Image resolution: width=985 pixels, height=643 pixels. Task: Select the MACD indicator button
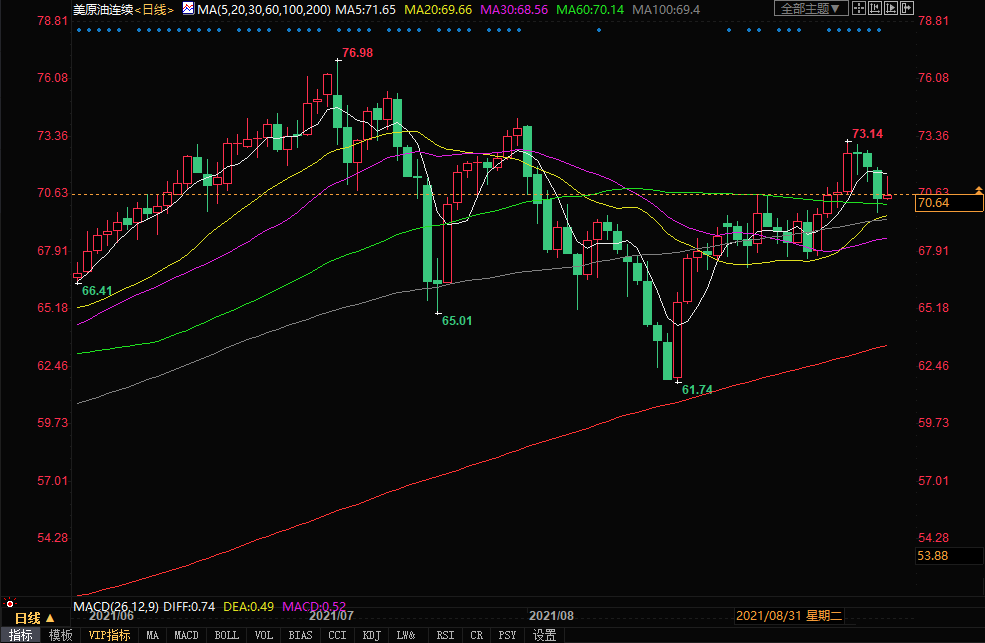[187, 635]
